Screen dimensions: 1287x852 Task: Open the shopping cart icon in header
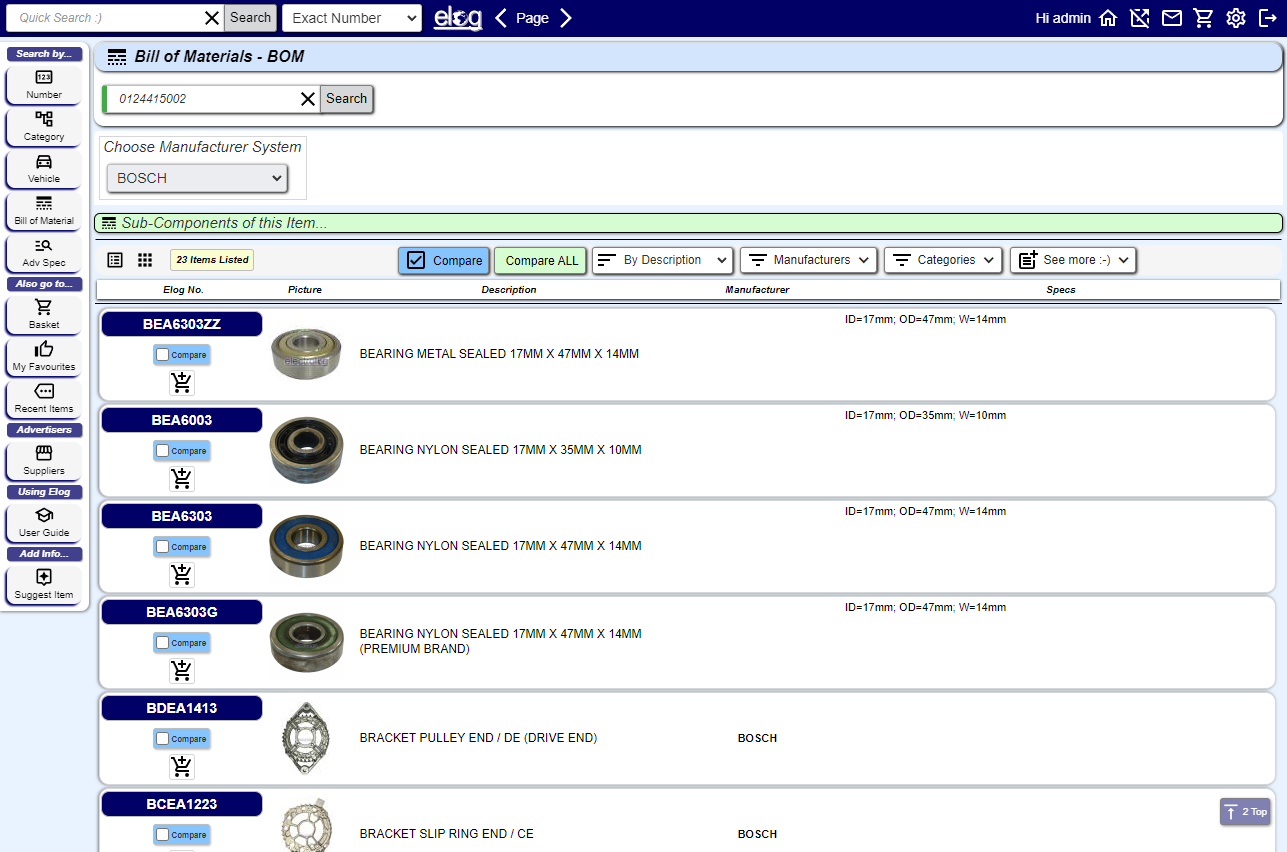pos(1203,18)
